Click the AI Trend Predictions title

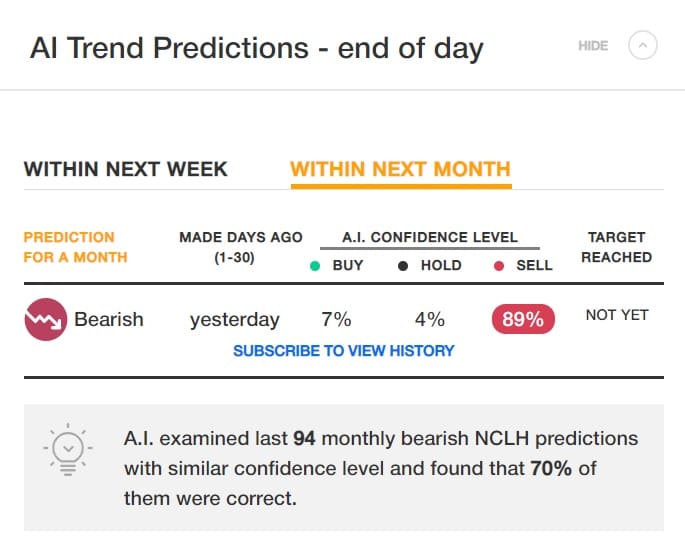click(x=257, y=47)
